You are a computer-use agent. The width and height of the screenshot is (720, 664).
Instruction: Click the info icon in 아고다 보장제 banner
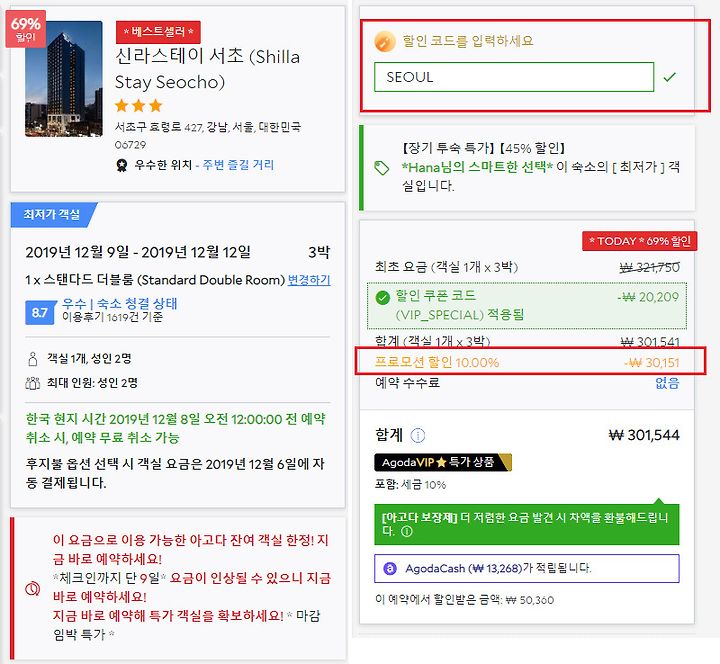coord(406,531)
